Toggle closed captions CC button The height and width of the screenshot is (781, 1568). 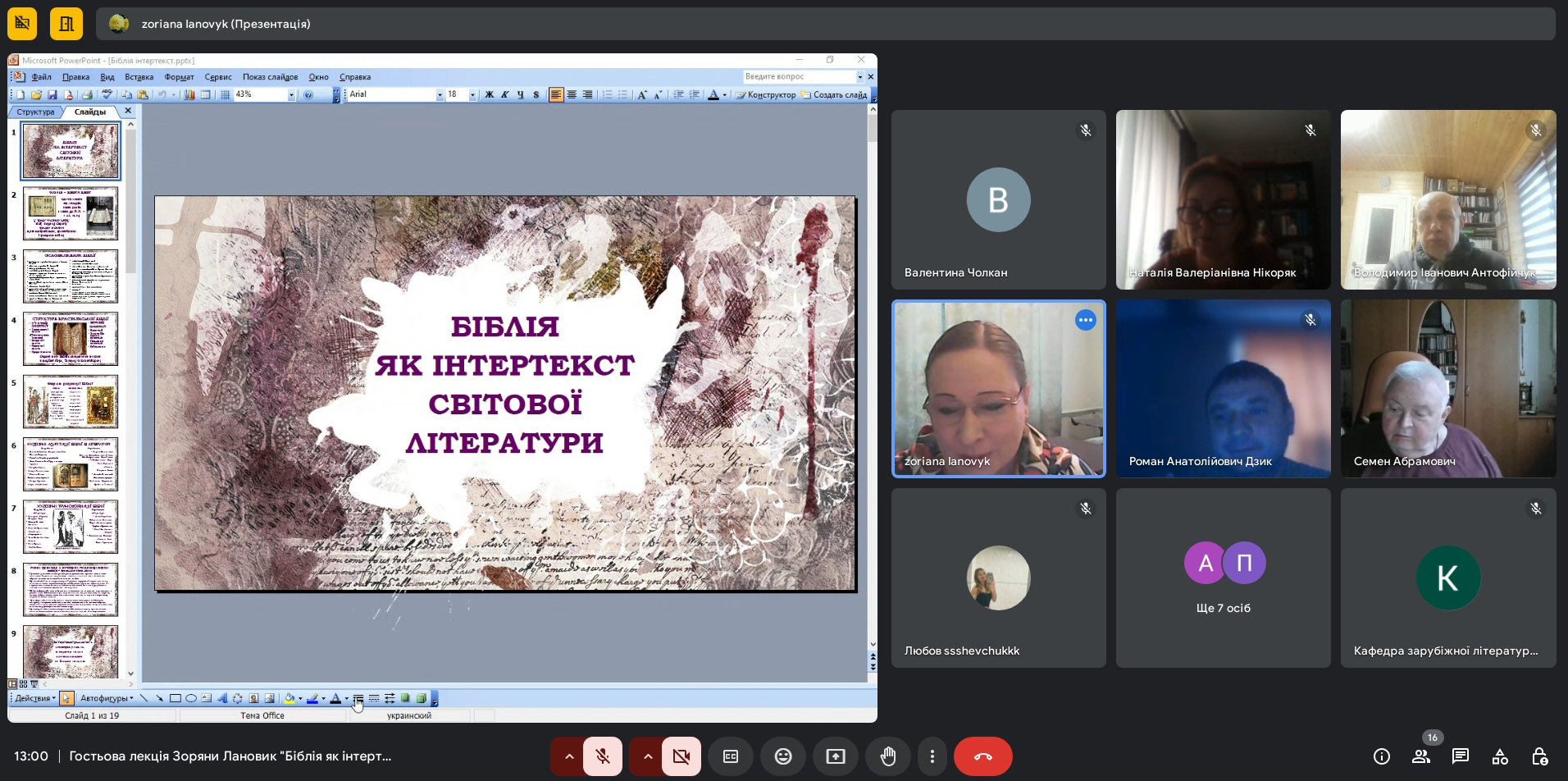tap(731, 756)
